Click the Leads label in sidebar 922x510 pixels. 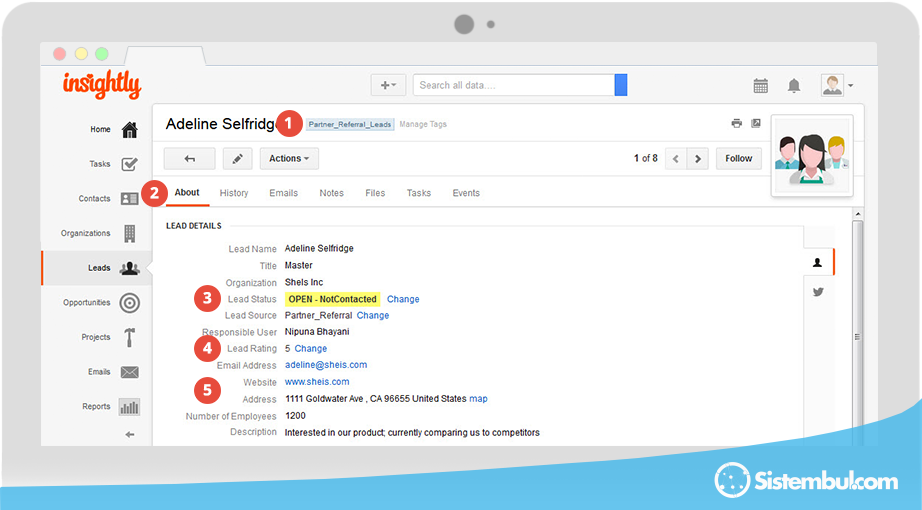99,268
